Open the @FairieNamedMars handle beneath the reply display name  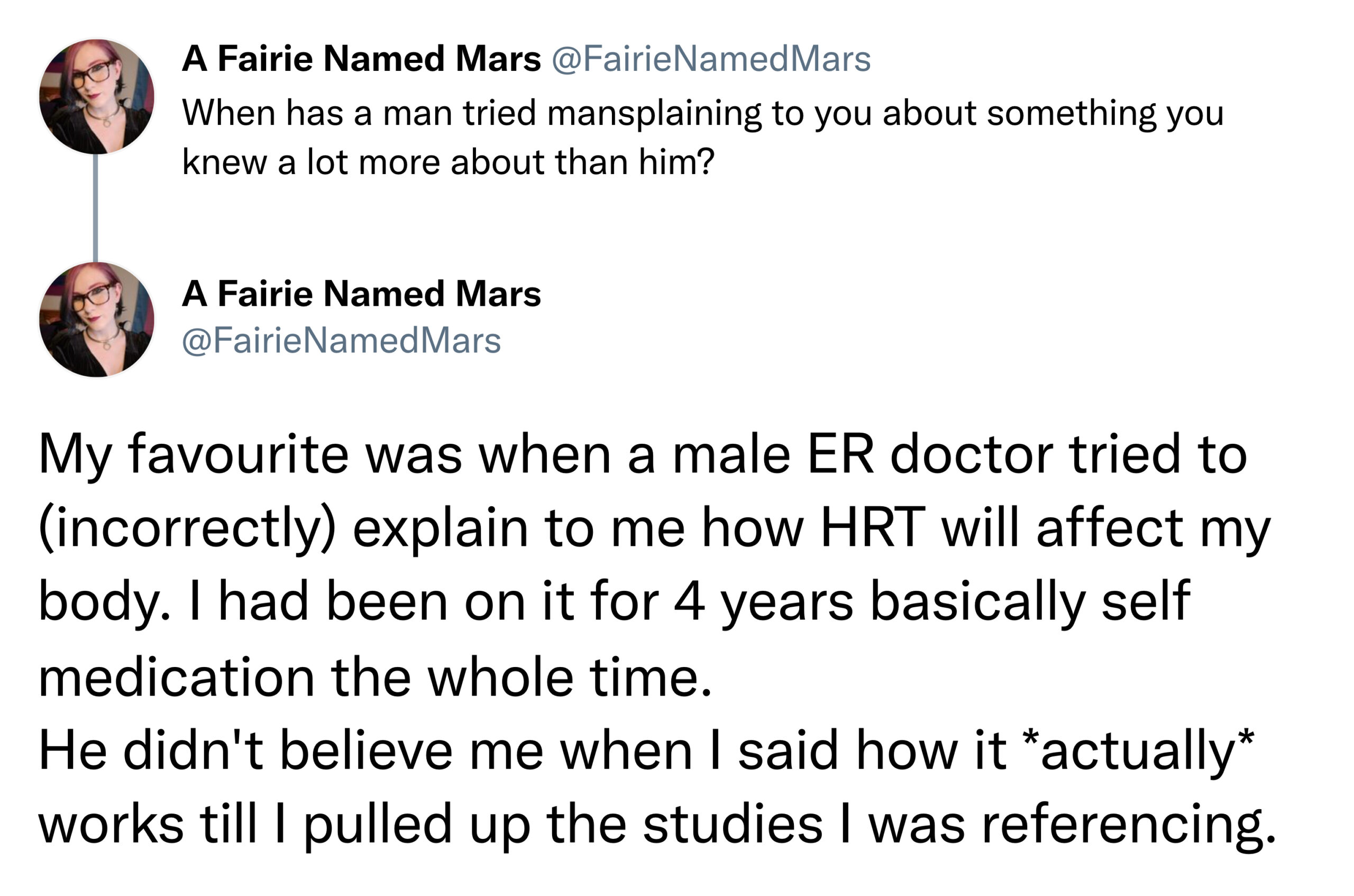click(x=342, y=341)
